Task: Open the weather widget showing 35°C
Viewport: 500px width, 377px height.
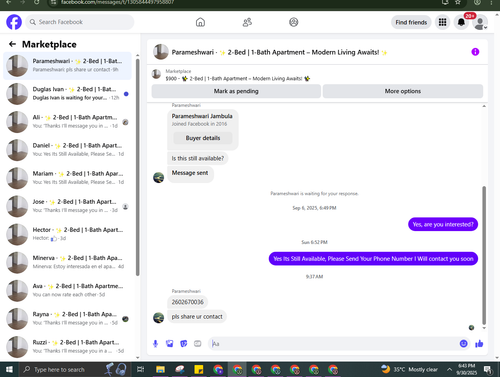Action: pos(409,369)
